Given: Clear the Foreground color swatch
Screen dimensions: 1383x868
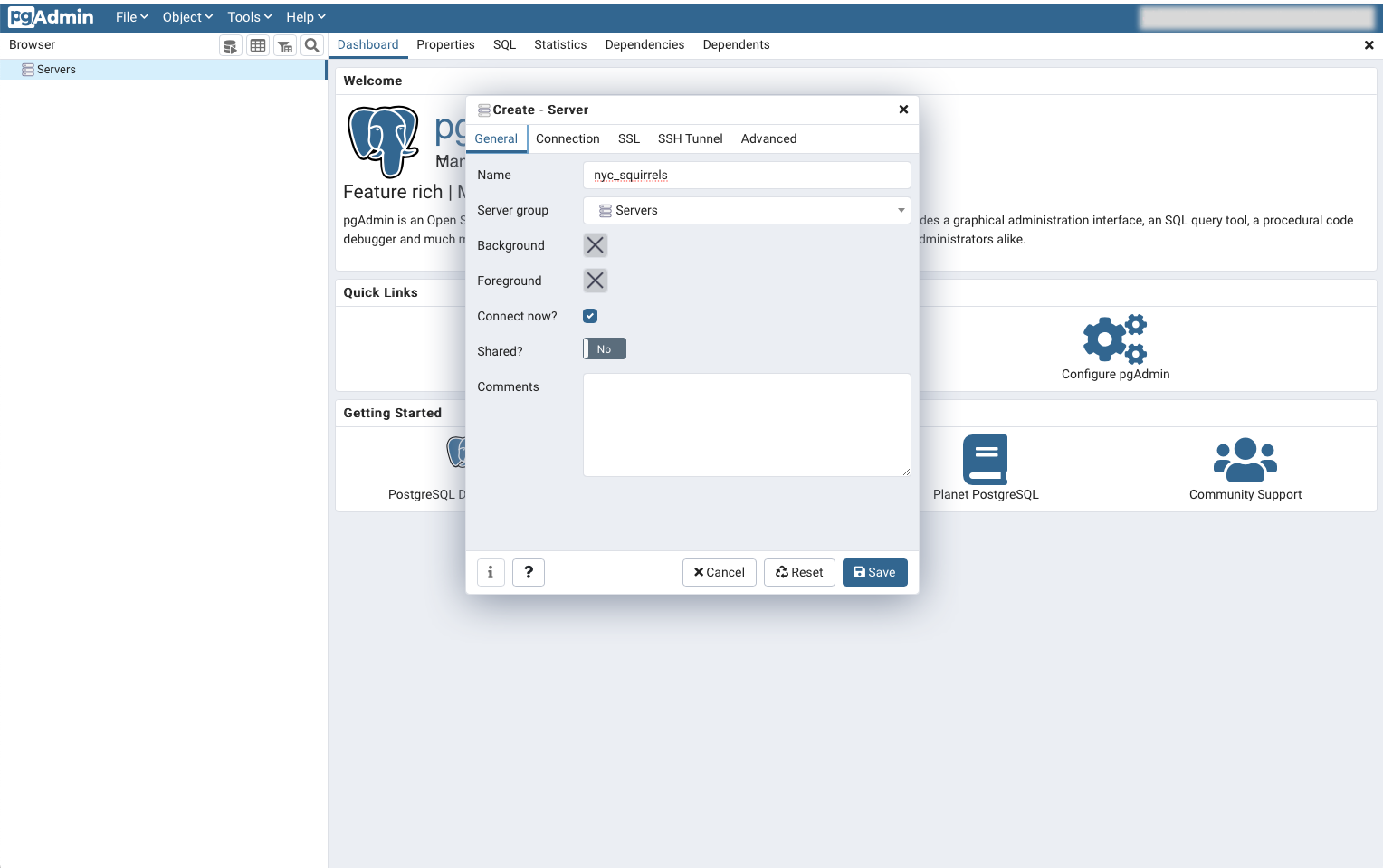Looking at the screenshot, I should 595,281.
